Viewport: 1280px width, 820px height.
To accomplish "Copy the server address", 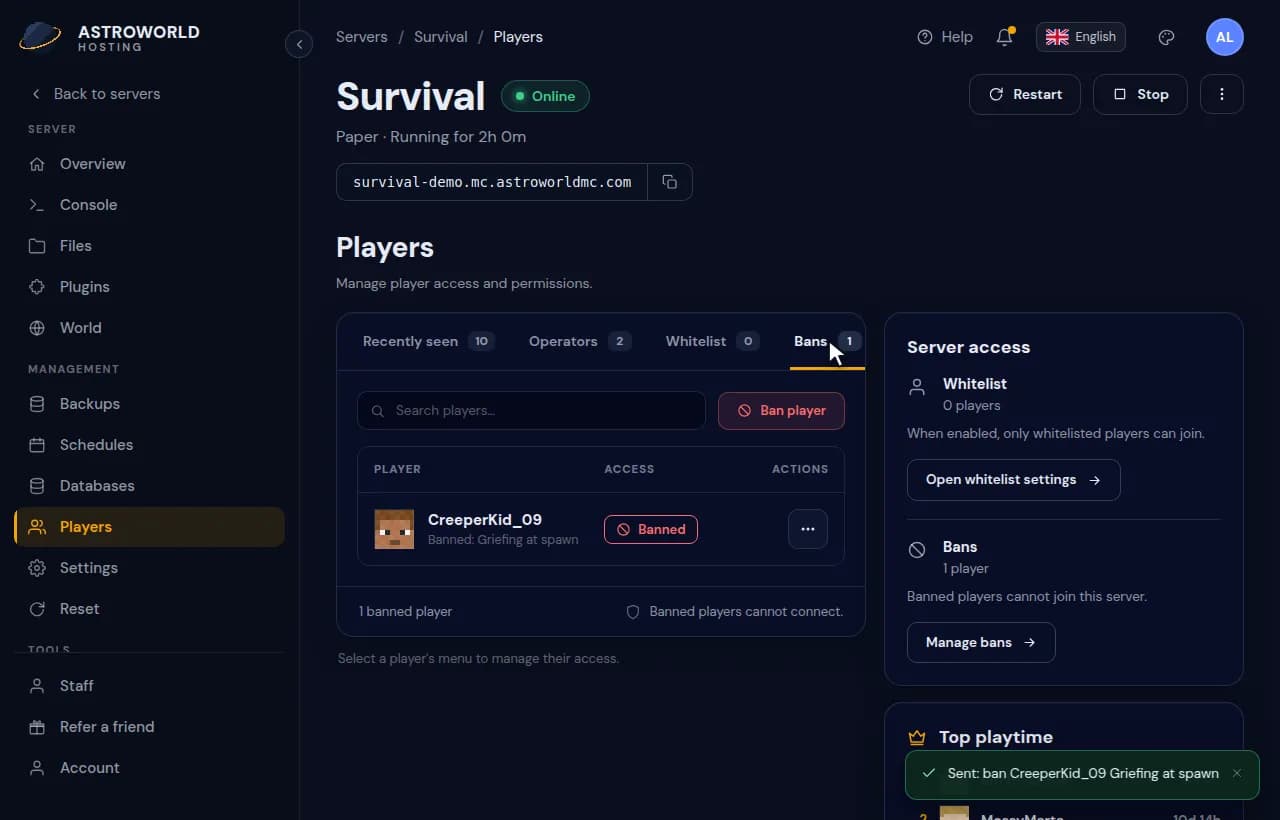I will pyautogui.click(x=670, y=182).
